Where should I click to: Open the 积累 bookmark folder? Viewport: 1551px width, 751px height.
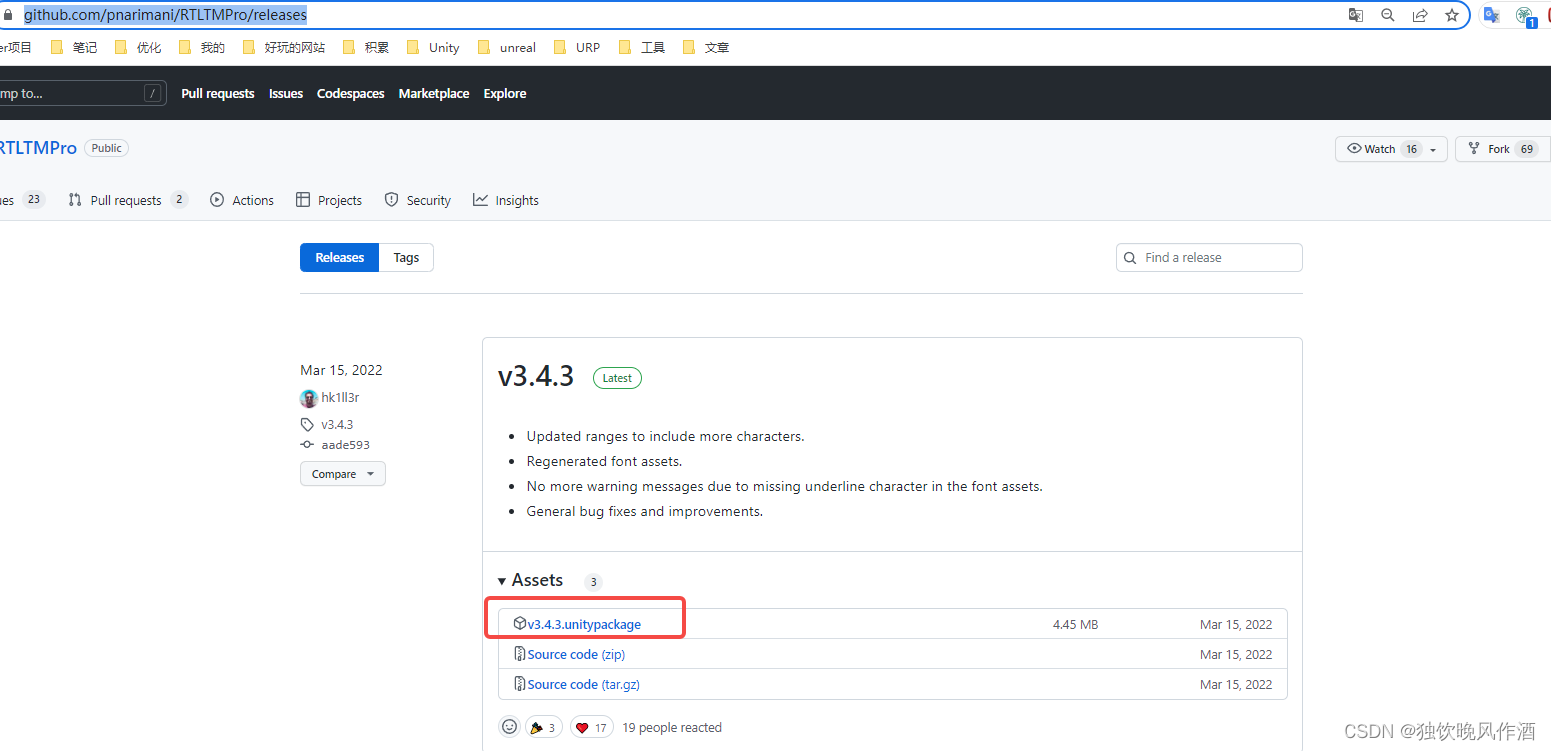click(x=366, y=47)
